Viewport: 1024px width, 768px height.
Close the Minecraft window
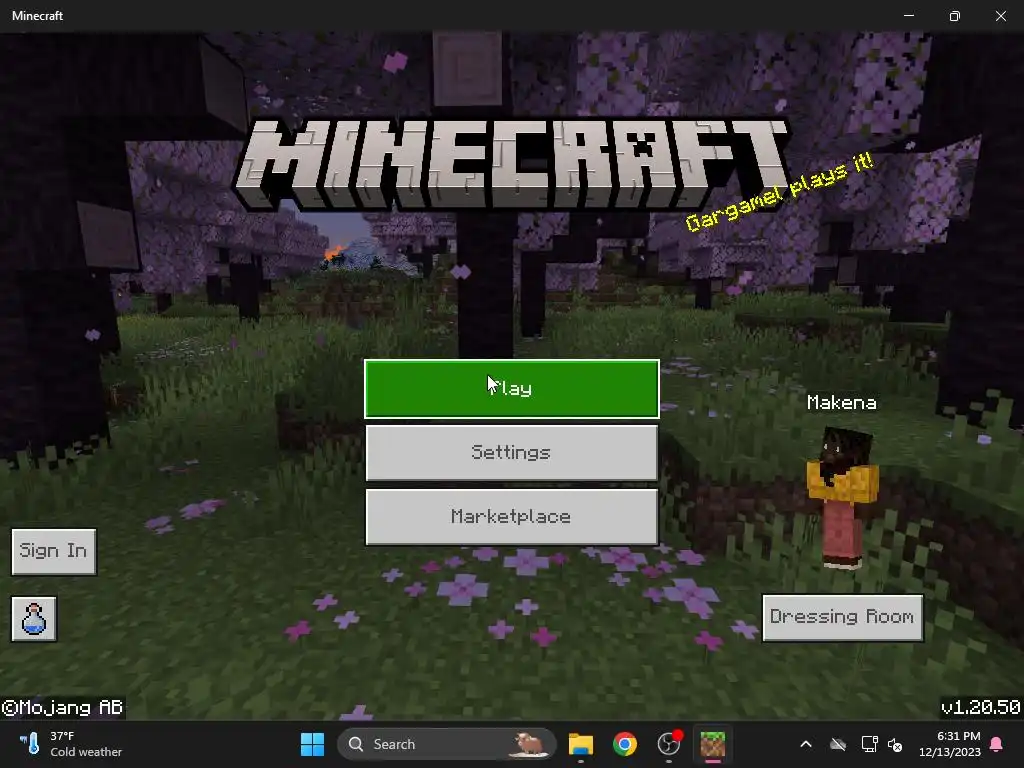click(x=1000, y=16)
